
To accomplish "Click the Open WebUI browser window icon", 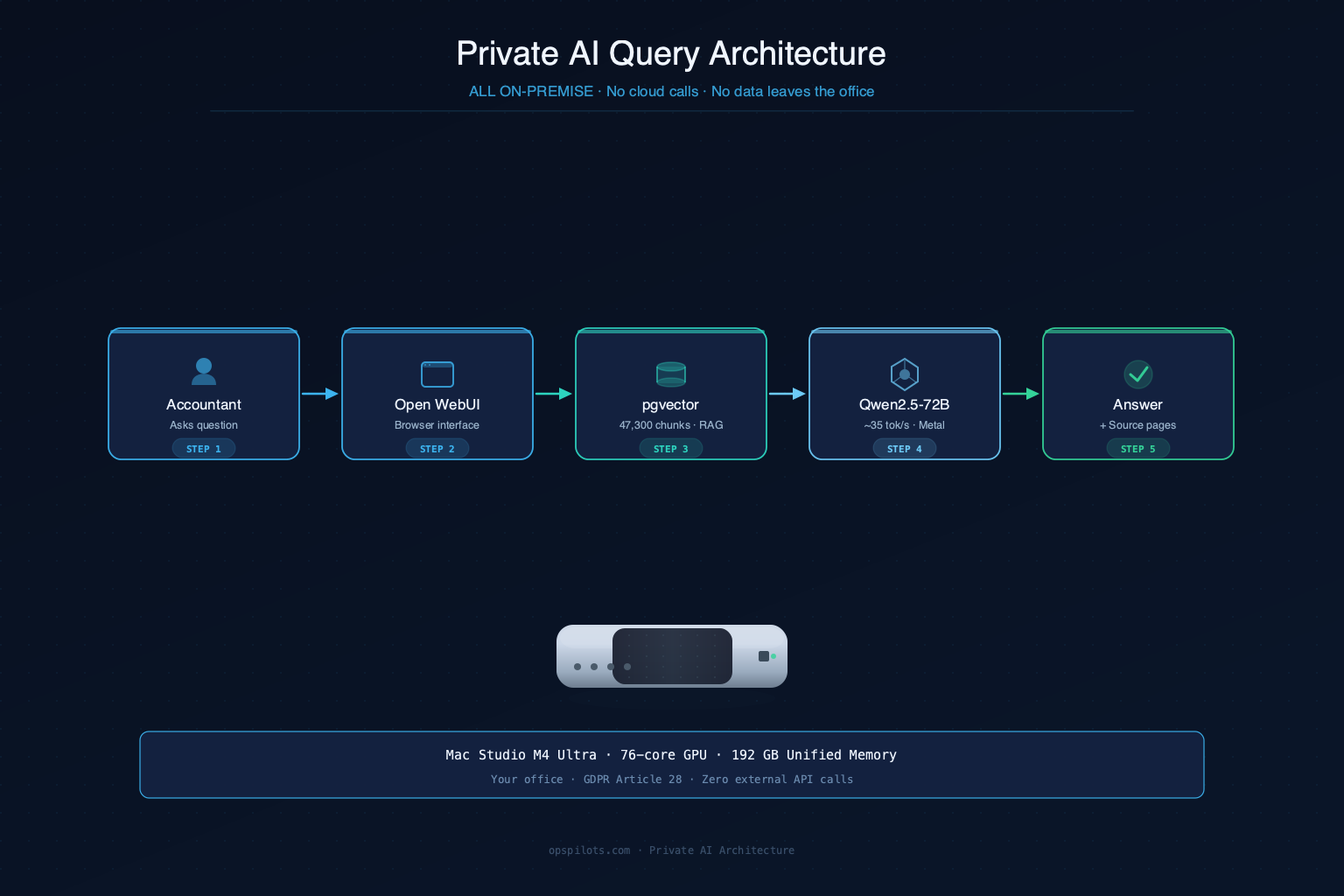I will (x=437, y=374).
